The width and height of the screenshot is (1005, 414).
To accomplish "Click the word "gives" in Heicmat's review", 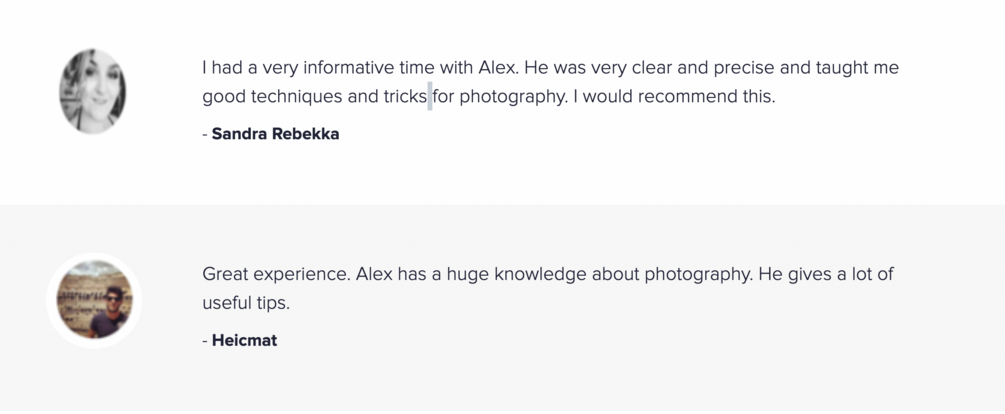I will [811, 274].
